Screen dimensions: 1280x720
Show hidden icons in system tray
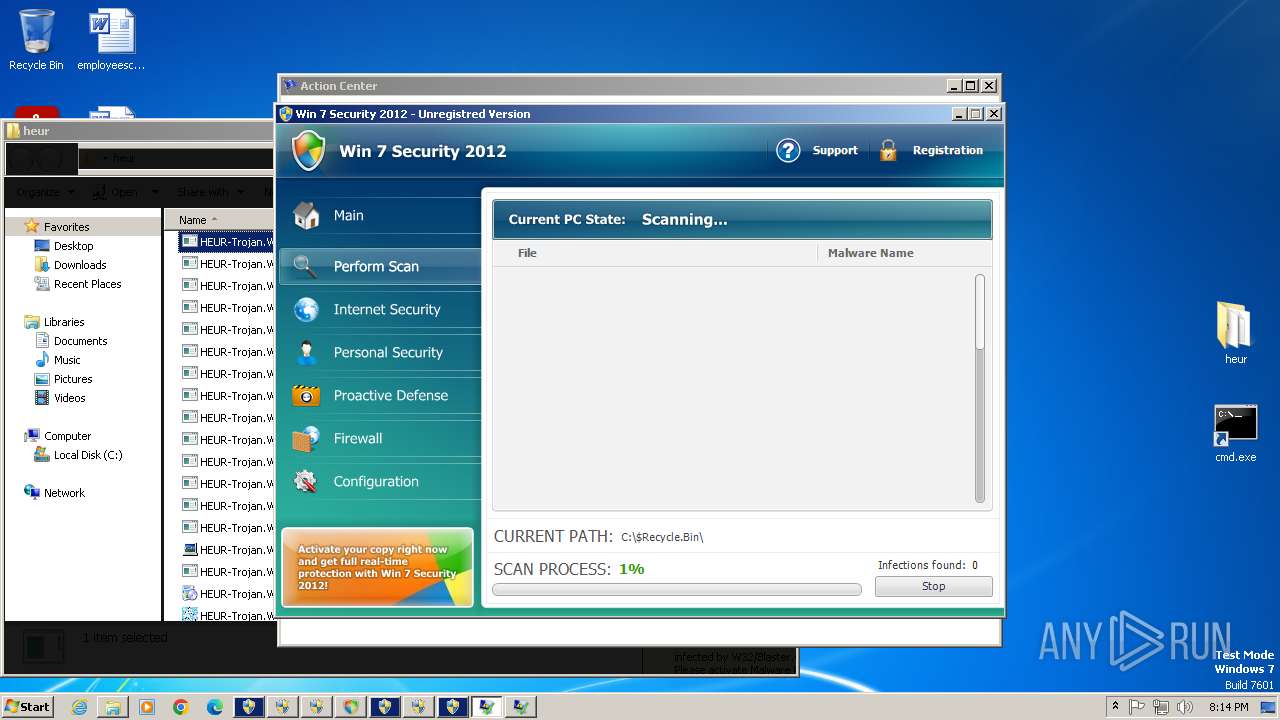click(x=1115, y=707)
